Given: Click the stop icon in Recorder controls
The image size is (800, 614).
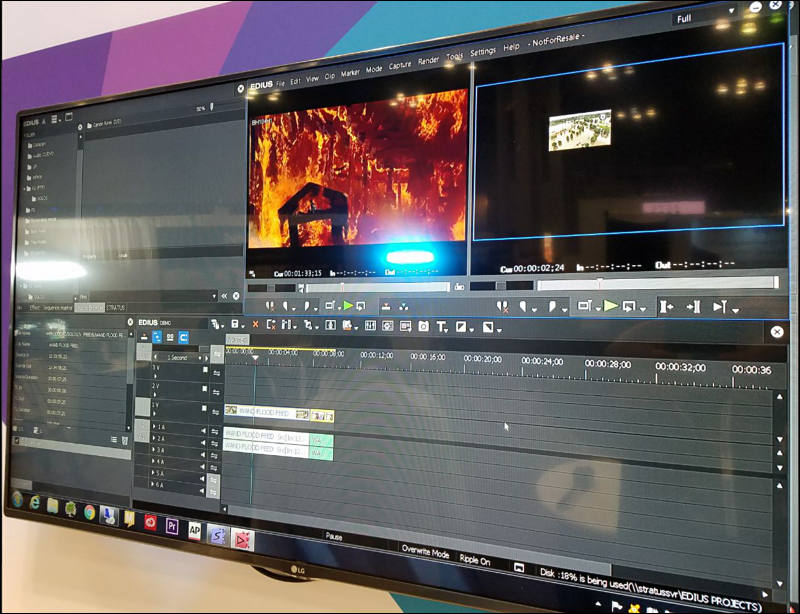Looking at the screenshot, I should (584, 306).
